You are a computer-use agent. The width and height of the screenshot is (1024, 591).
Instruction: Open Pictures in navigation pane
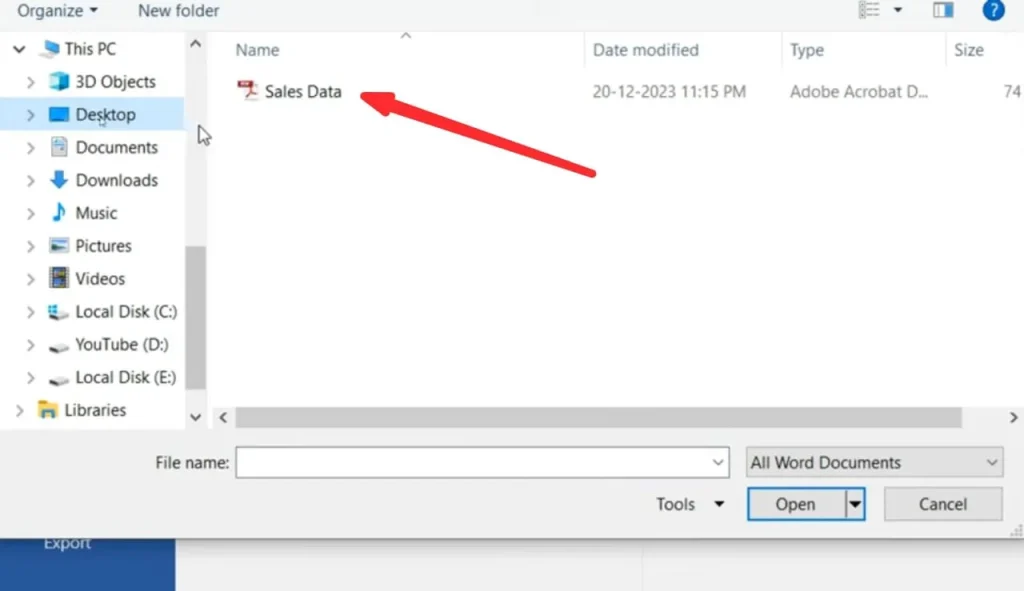[103, 246]
